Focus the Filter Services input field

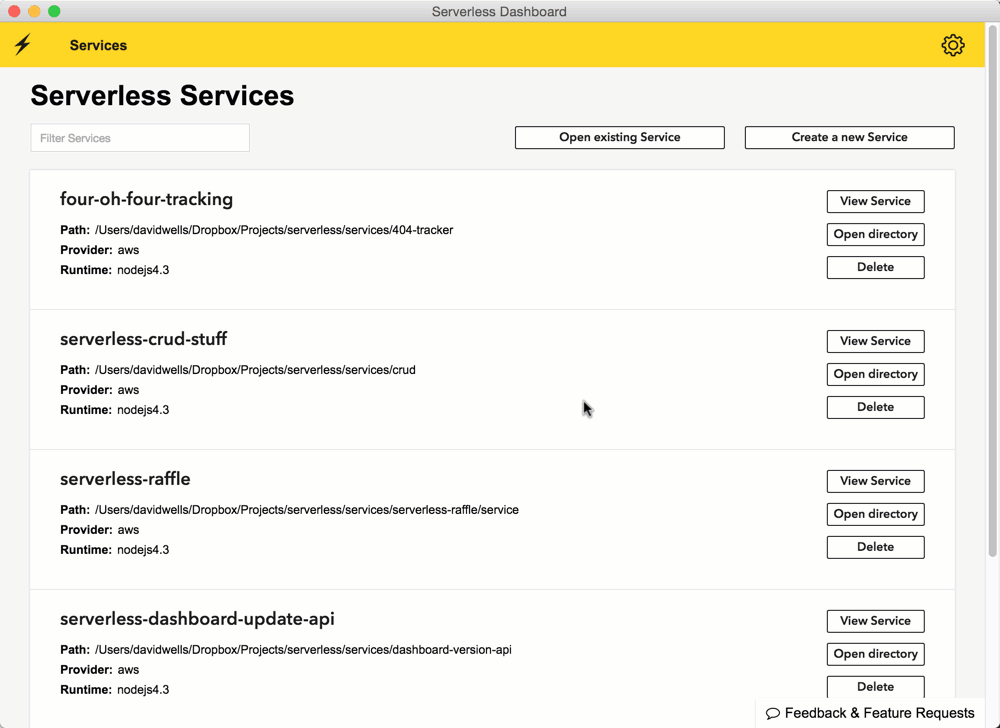coord(140,138)
